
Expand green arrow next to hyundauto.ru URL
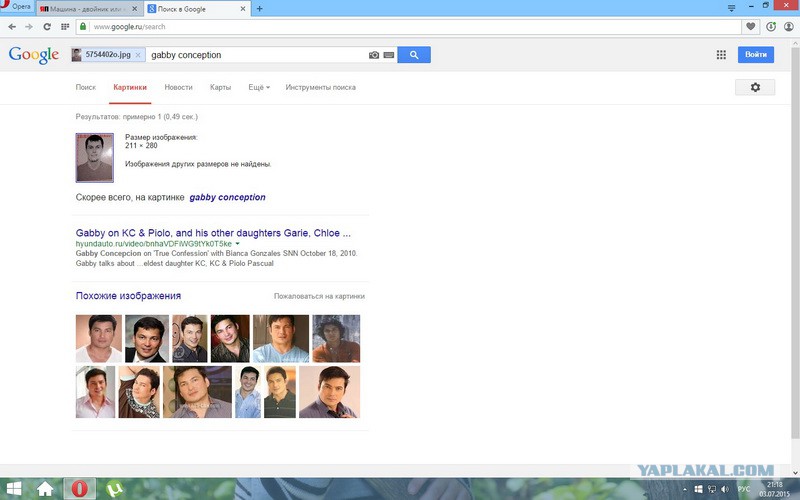click(237, 244)
